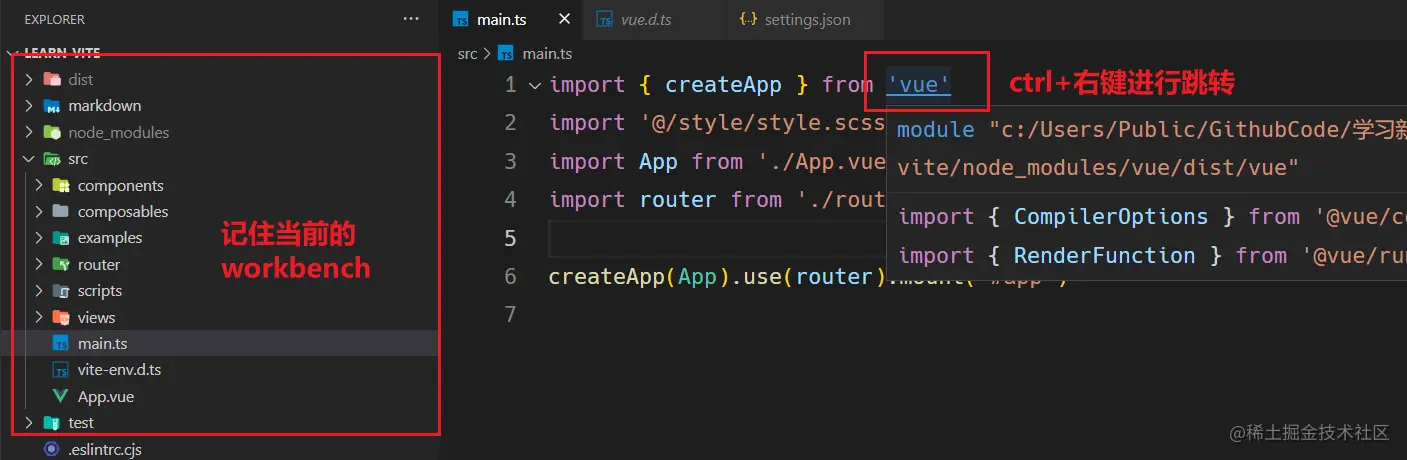Image resolution: width=1407 pixels, height=460 pixels.
Task: Click the markdown folder icon
Action: coord(52,106)
